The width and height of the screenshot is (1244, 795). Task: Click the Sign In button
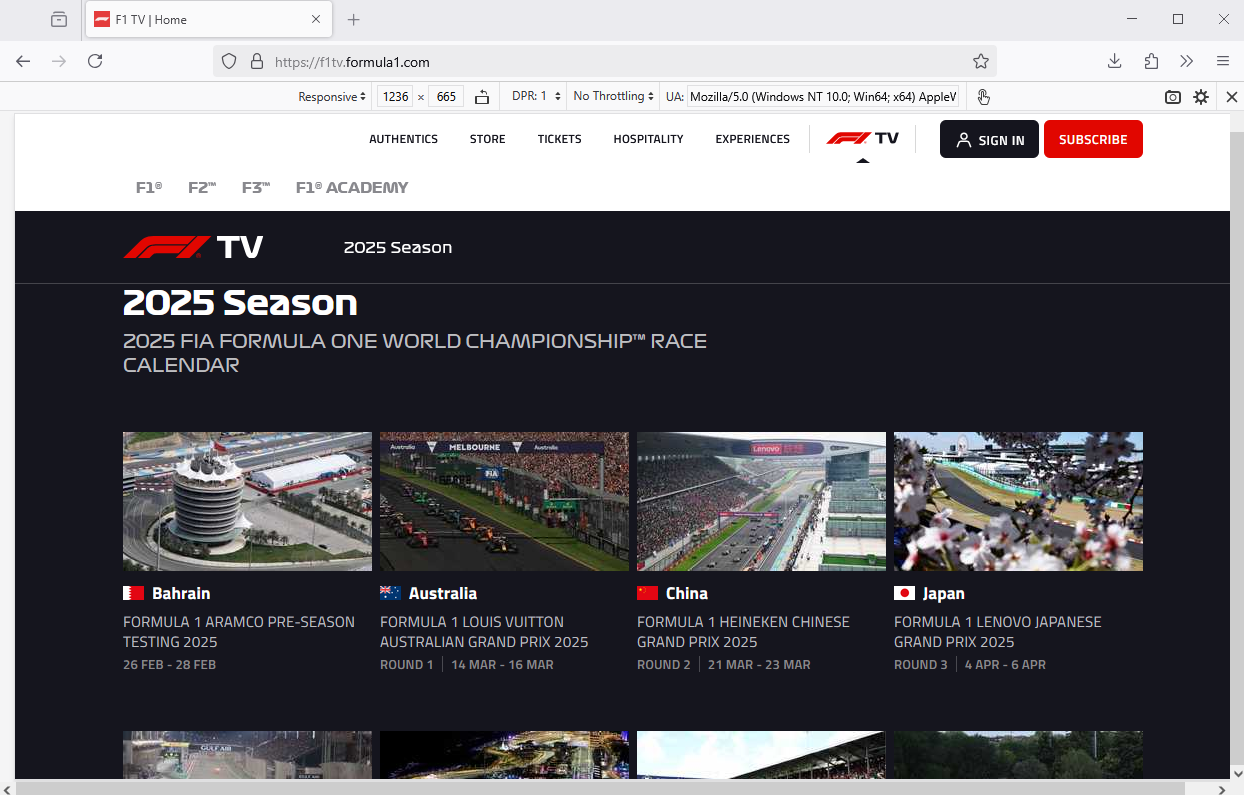pos(989,140)
